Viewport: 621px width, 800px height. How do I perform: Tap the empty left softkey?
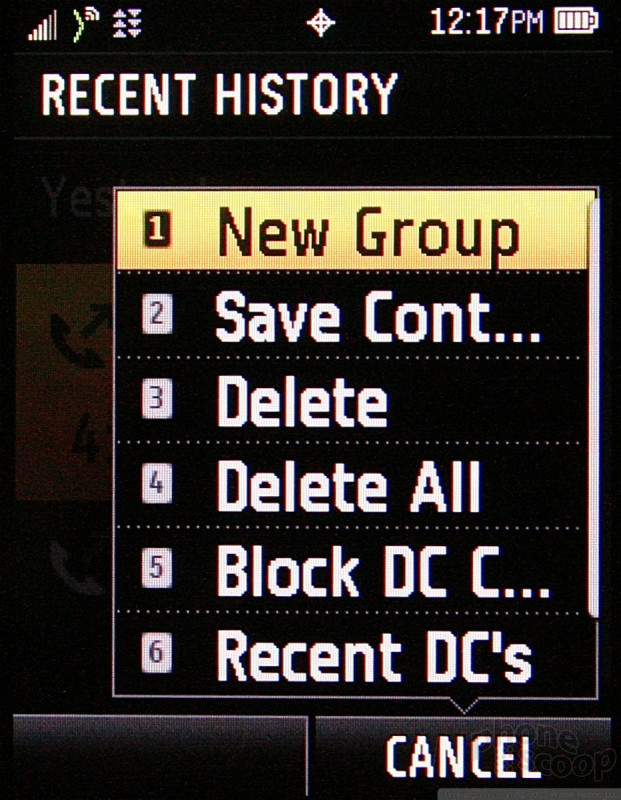tap(160, 757)
